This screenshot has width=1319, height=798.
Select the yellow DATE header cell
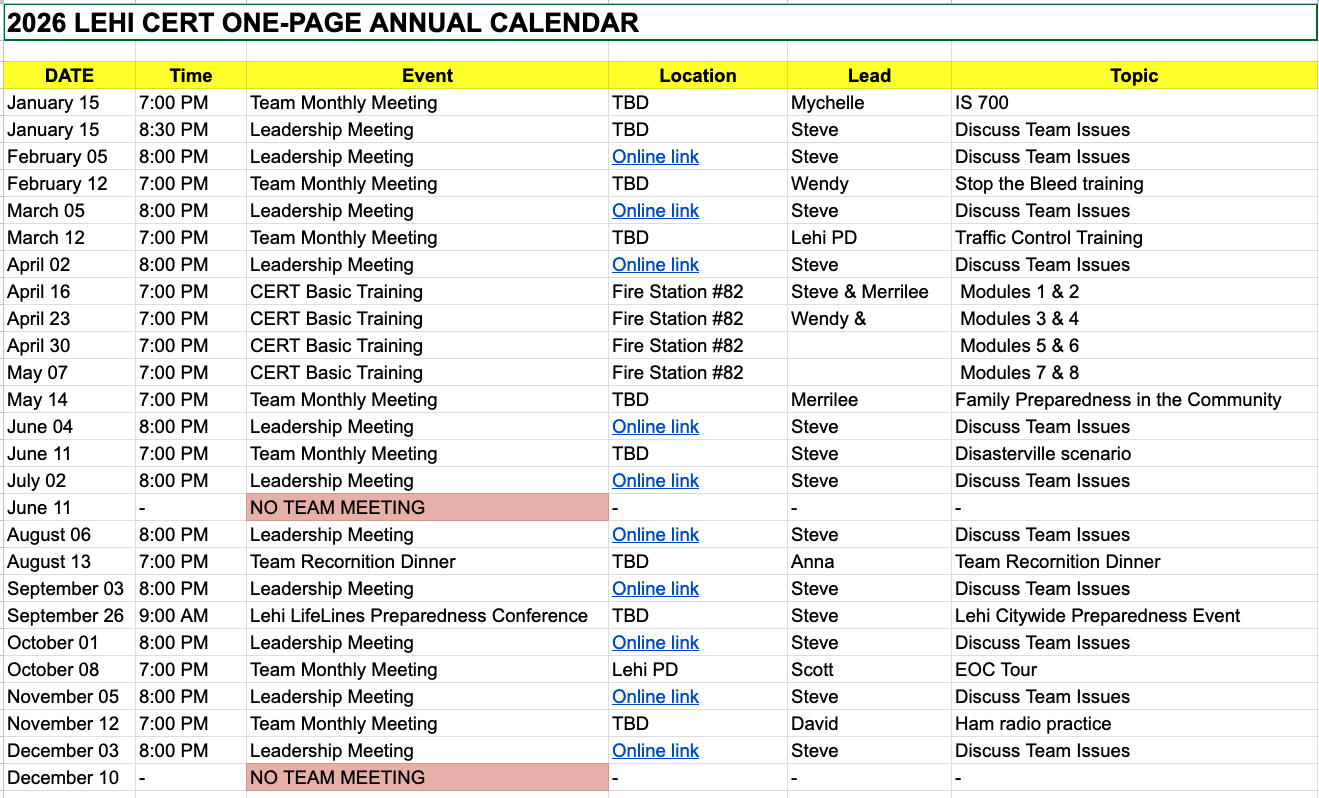click(69, 75)
